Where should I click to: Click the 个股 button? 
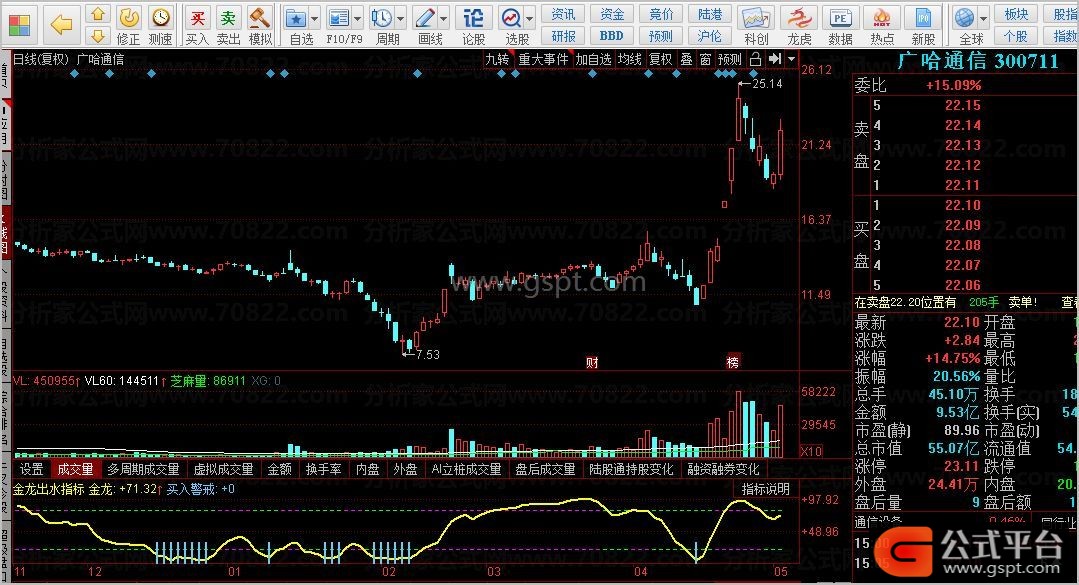(x=1016, y=36)
